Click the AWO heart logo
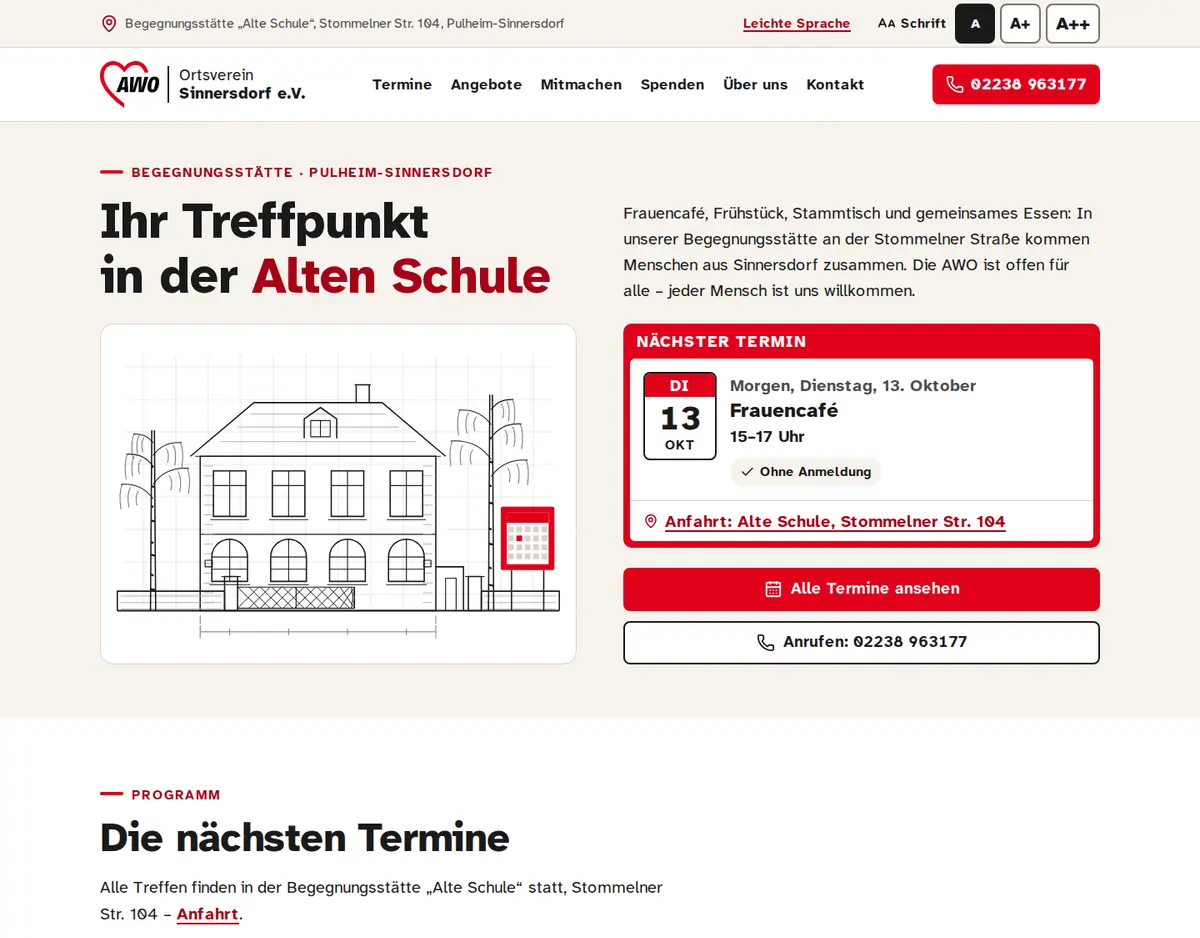1200x938 pixels. 130,84
